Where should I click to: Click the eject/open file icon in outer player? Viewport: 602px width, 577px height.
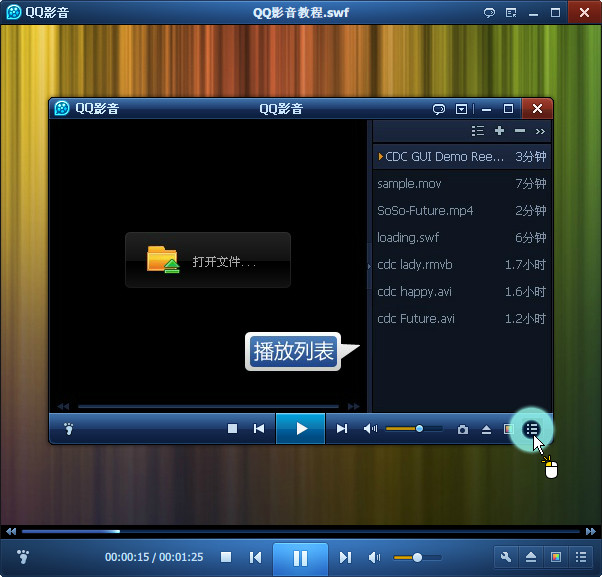tap(531, 557)
